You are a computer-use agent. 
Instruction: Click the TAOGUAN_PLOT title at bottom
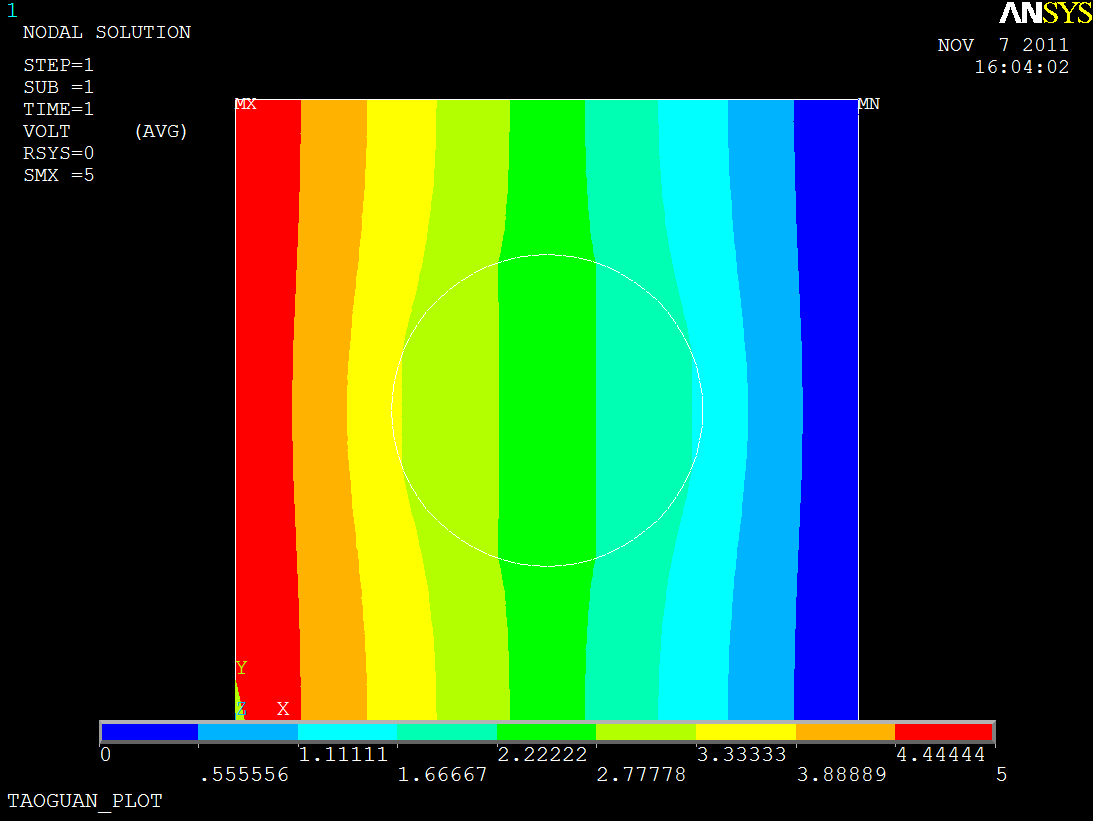click(x=84, y=801)
